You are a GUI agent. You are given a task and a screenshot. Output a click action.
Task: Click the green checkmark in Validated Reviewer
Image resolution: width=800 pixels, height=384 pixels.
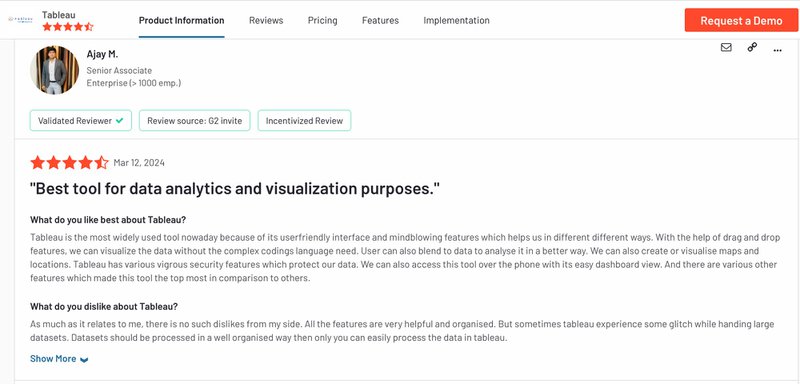pos(119,121)
